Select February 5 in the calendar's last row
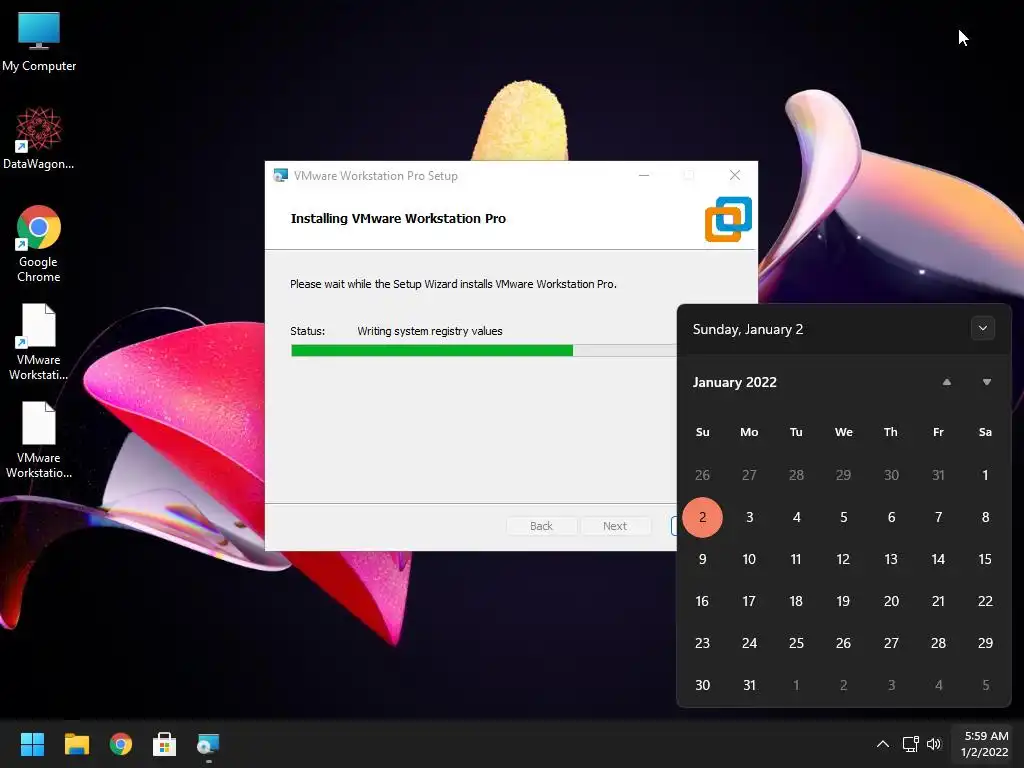Image resolution: width=1024 pixels, height=768 pixels. [x=985, y=685]
